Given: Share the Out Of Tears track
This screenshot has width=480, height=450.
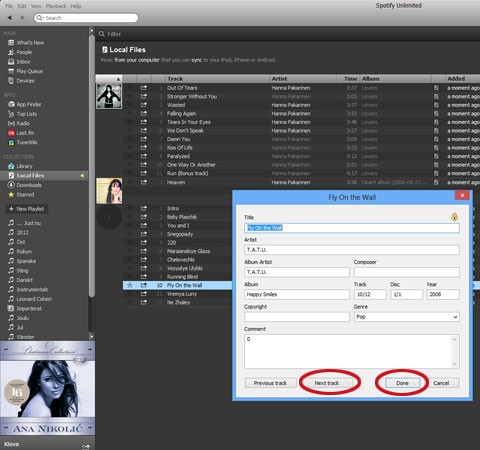Looking at the screenshot, I should coord(144,88).
